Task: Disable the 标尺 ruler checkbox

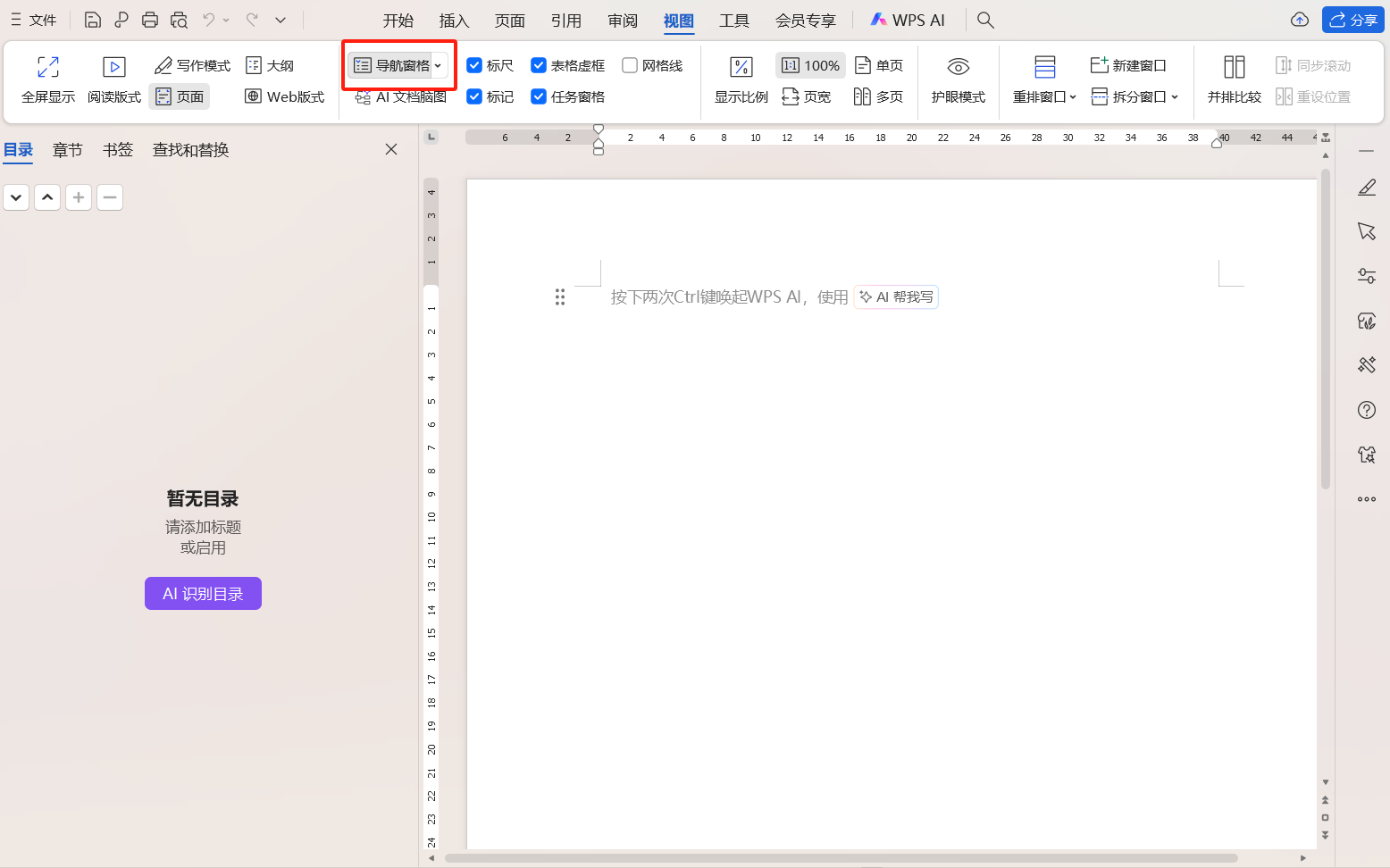Action: [x=474, y=64]
